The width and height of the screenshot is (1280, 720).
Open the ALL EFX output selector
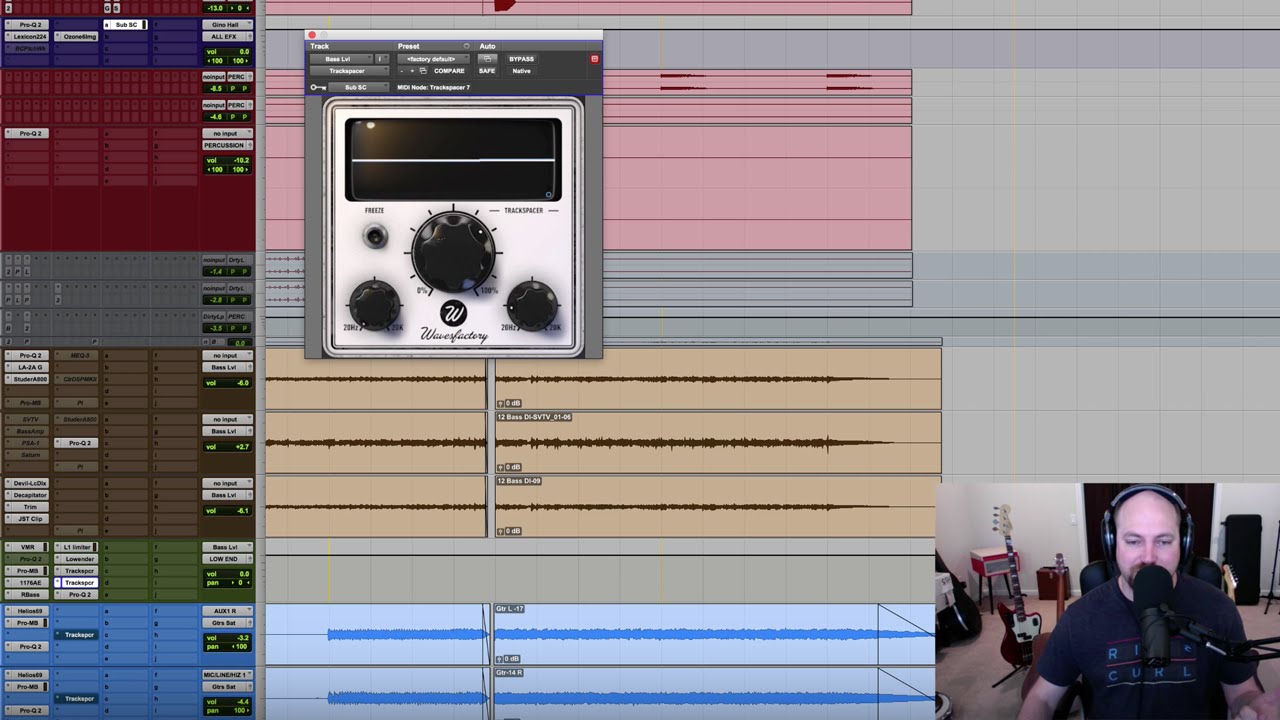click(226, 37)
